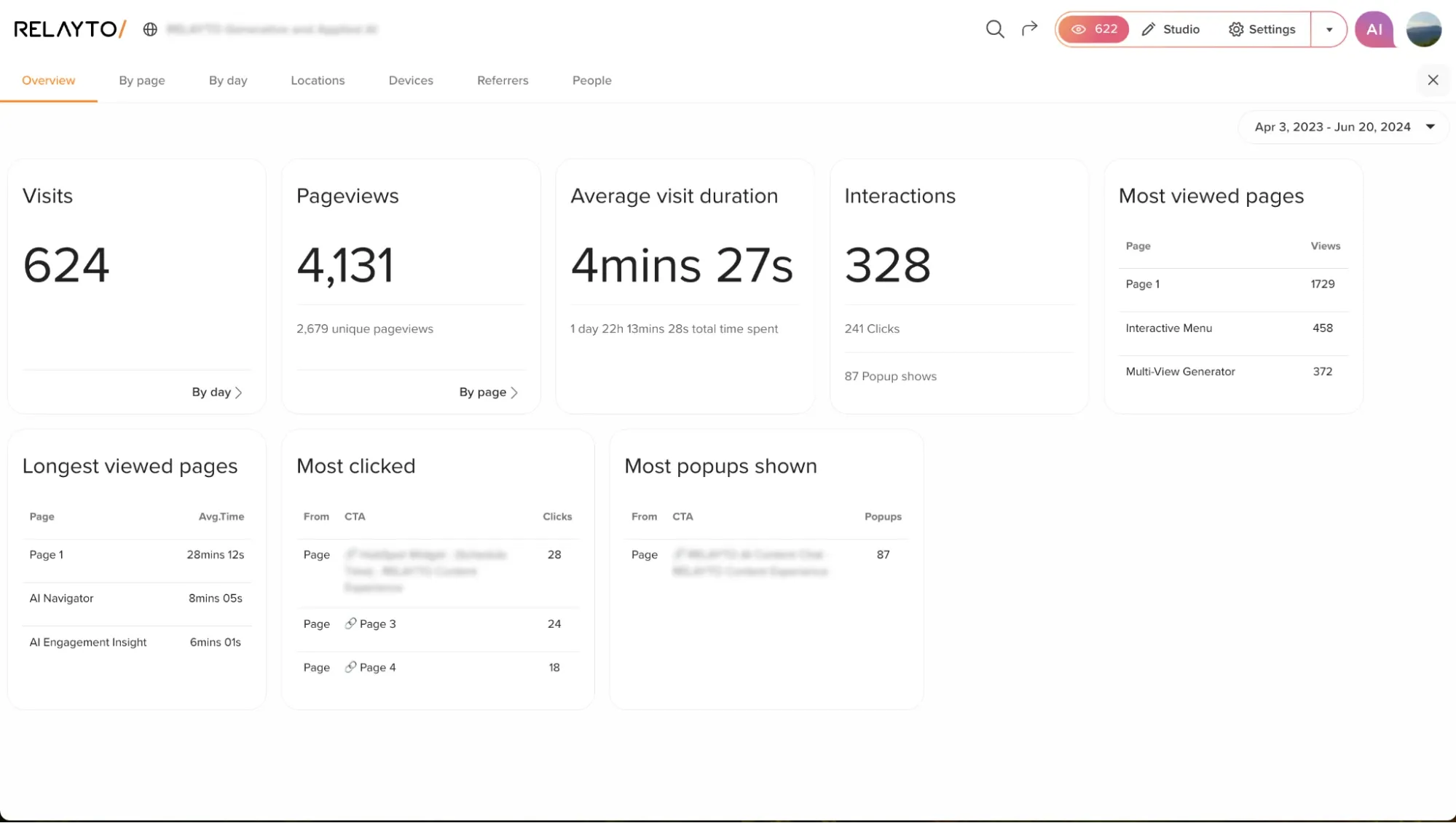The width and height of the screenshot is (1456, 823).
Task: Close the analytics overlay panel
Action: pyautogui.click(x=1432, y=80)
